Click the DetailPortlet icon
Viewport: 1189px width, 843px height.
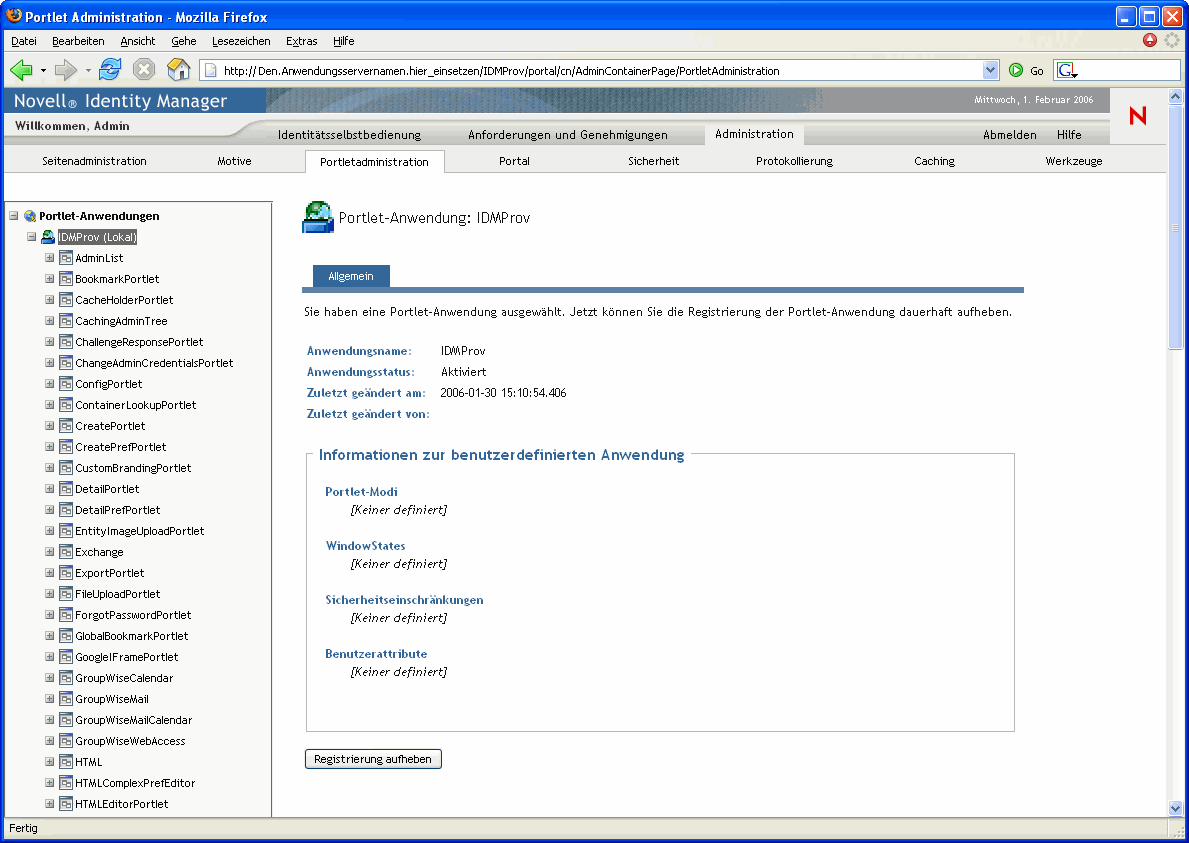point(66,489)
